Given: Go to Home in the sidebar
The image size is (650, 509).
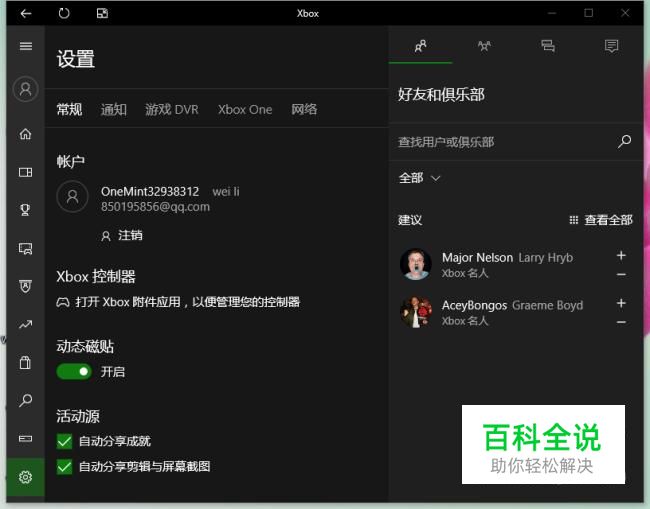Looking at the screenshot, I should tap(26, 134).
